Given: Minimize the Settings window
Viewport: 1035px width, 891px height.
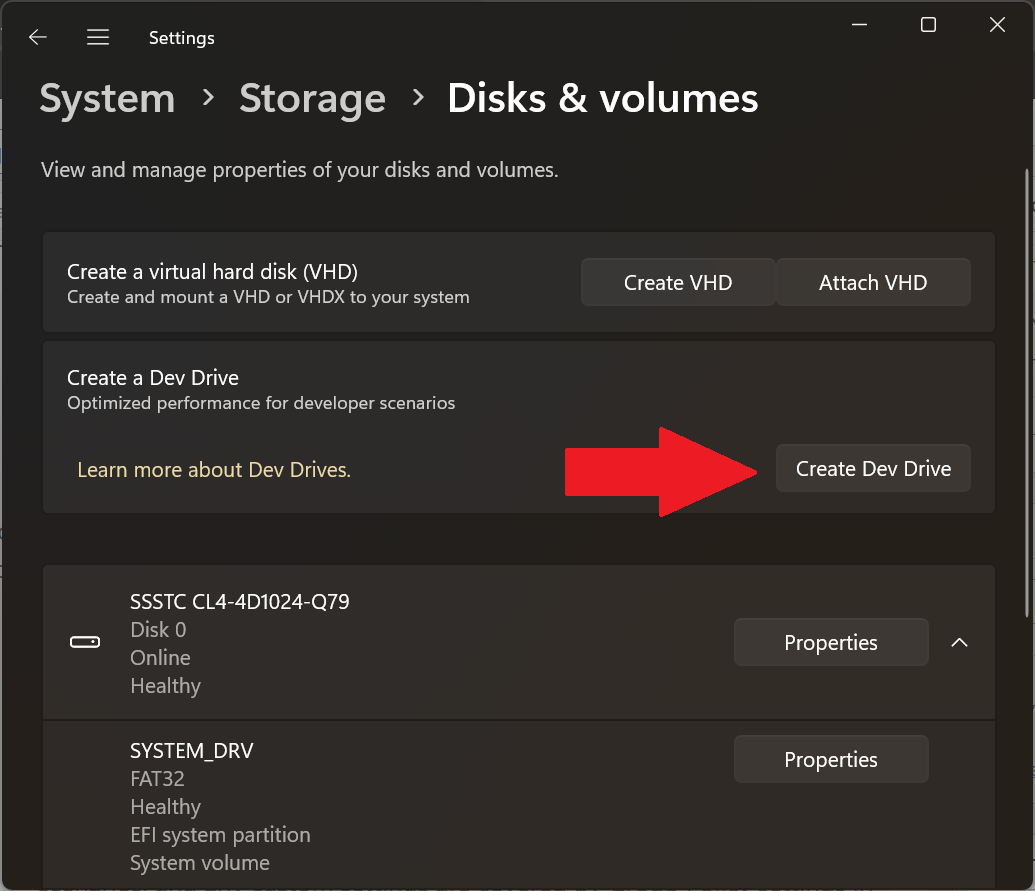Looking at the screenshot, I should (x=859, y=25).
